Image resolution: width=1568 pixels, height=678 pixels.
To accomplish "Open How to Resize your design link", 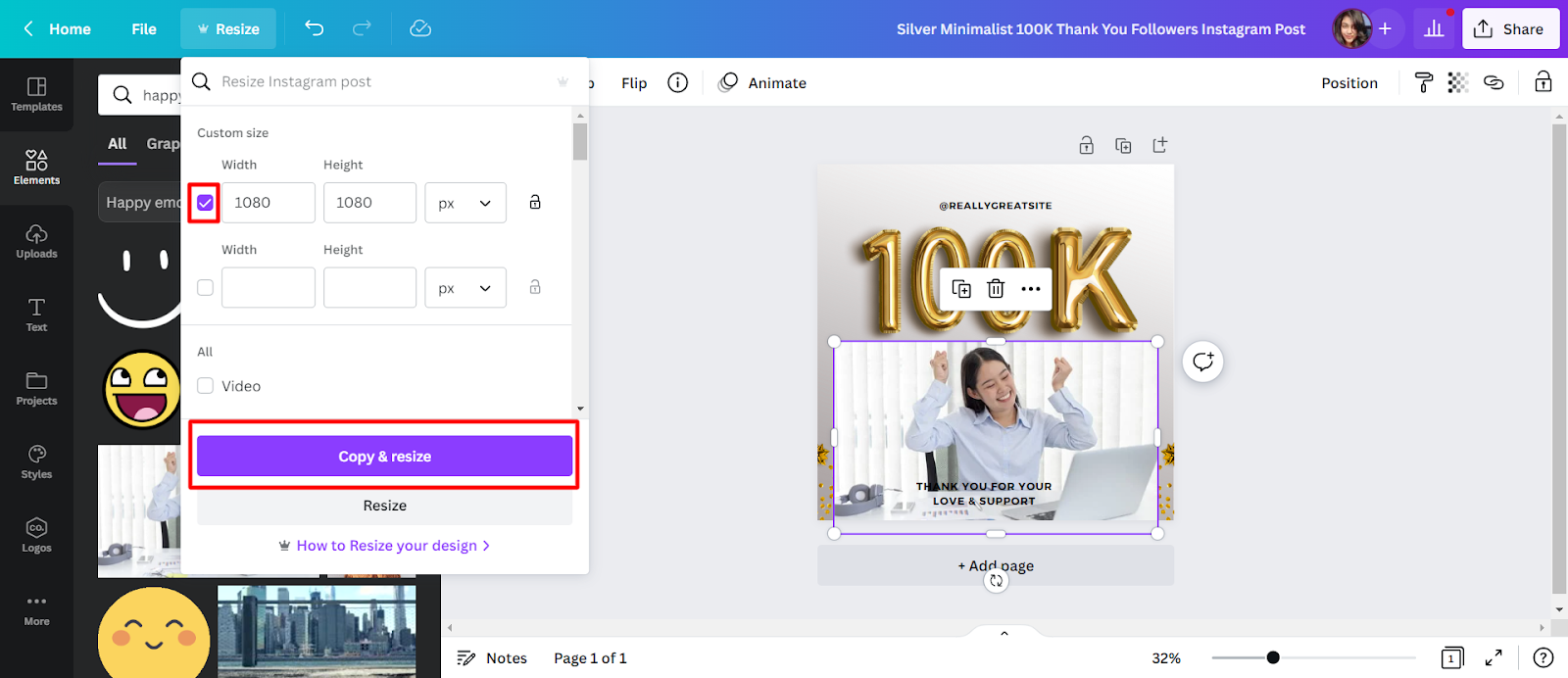I will (384, 546).
